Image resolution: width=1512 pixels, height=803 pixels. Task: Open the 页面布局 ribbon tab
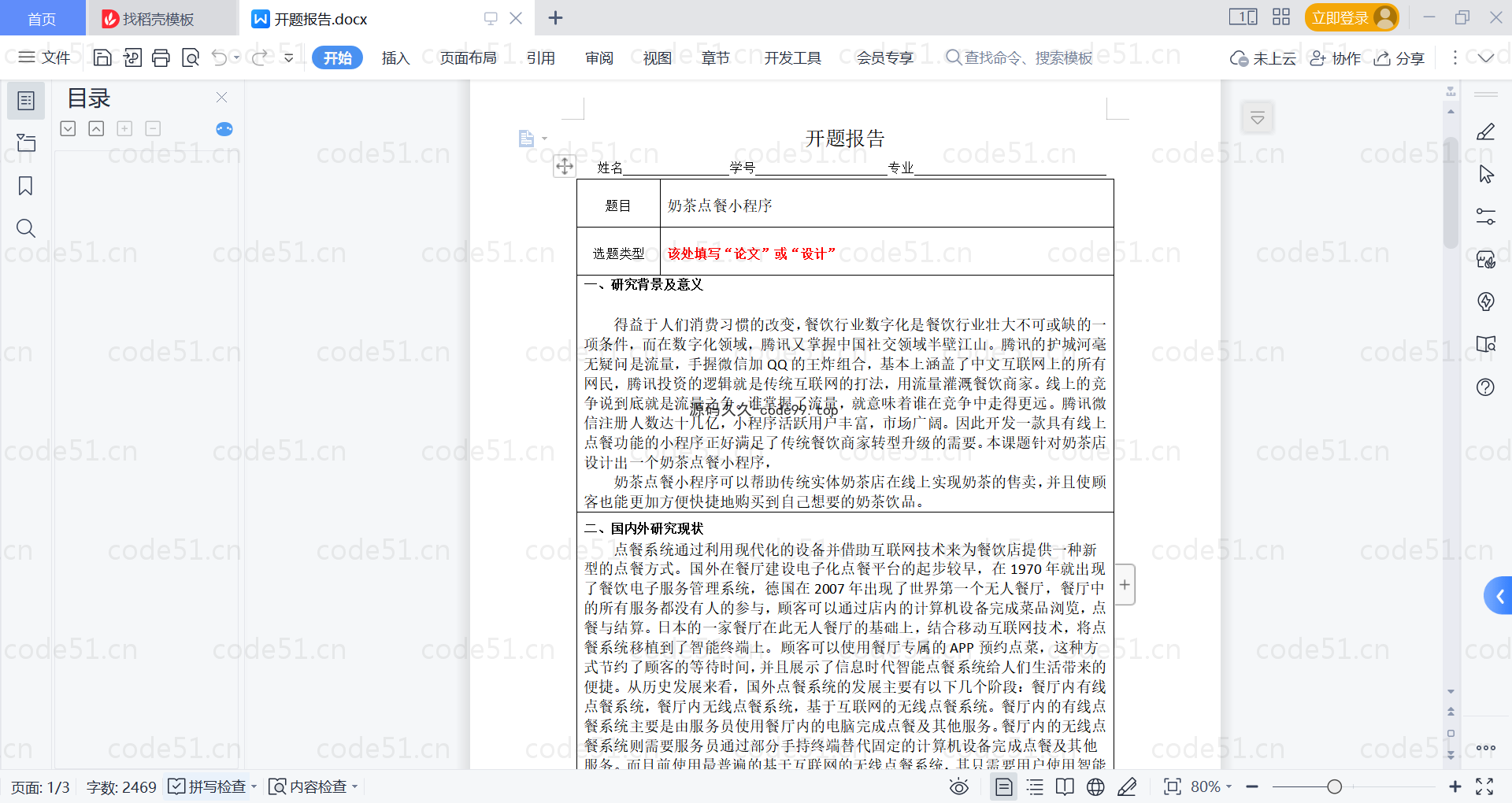(468, 57)
